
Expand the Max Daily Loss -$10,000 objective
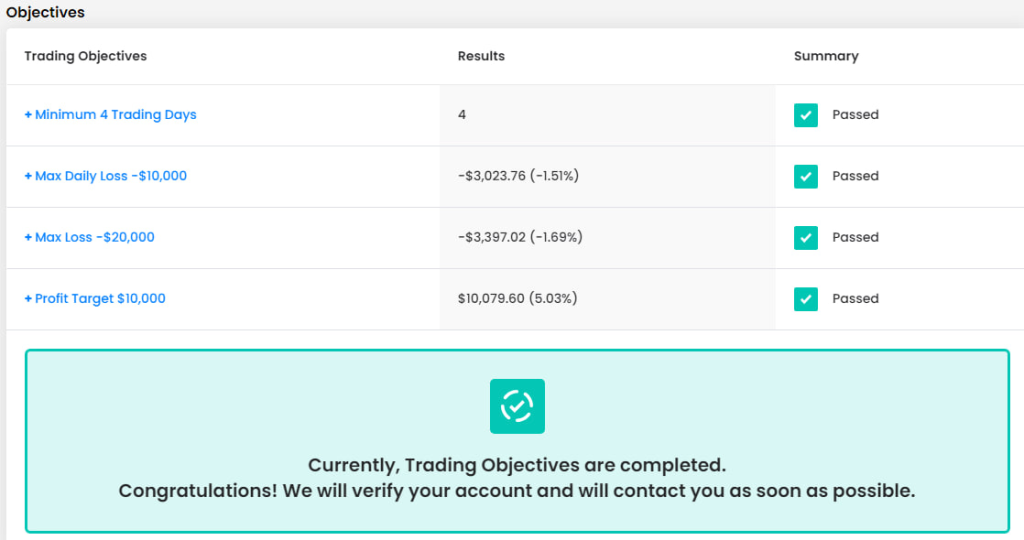click(x=105, y=176)
